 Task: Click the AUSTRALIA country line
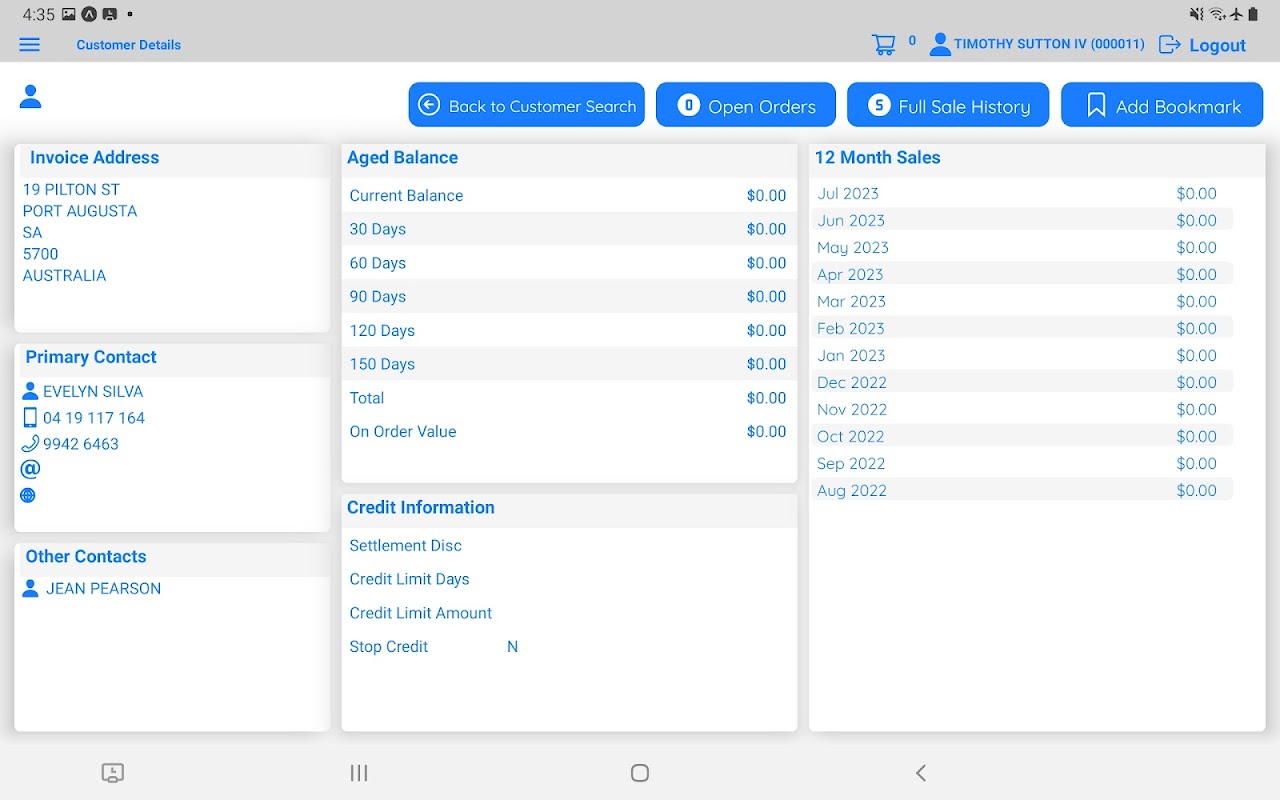click(64, 275)
